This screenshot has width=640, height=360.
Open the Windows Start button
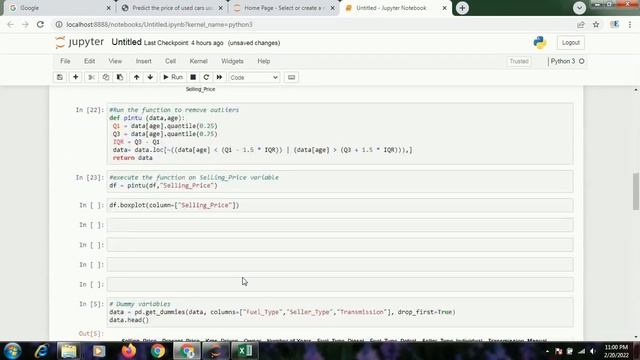13,351
